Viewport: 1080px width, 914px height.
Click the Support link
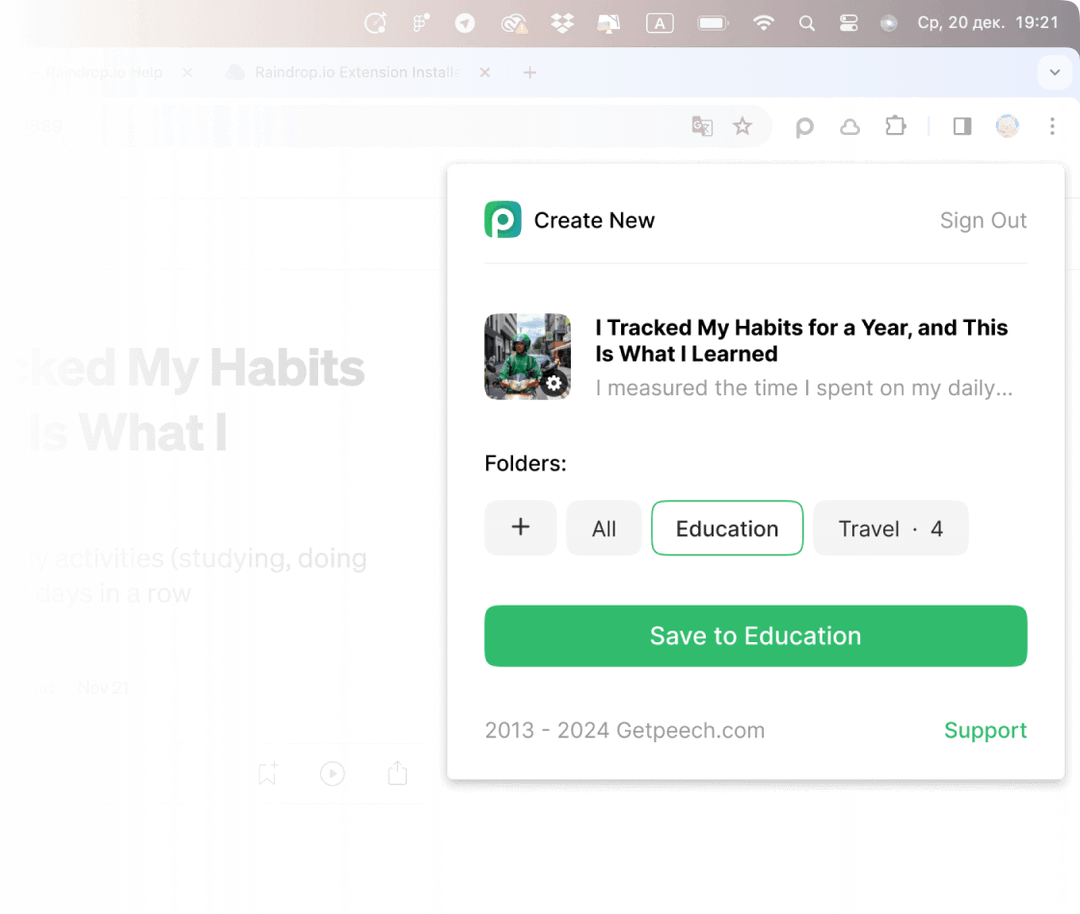pos(985,730)
